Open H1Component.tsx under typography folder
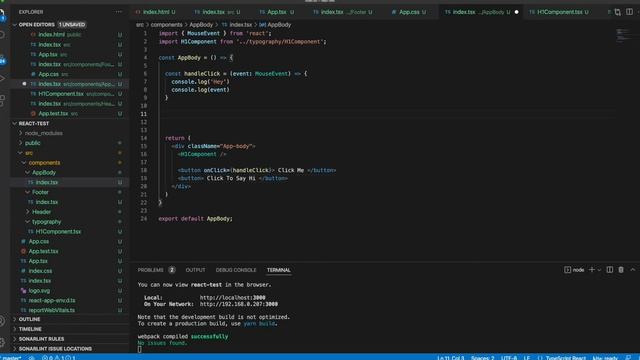This screenshot has height=360, width=640. point(58,231)
